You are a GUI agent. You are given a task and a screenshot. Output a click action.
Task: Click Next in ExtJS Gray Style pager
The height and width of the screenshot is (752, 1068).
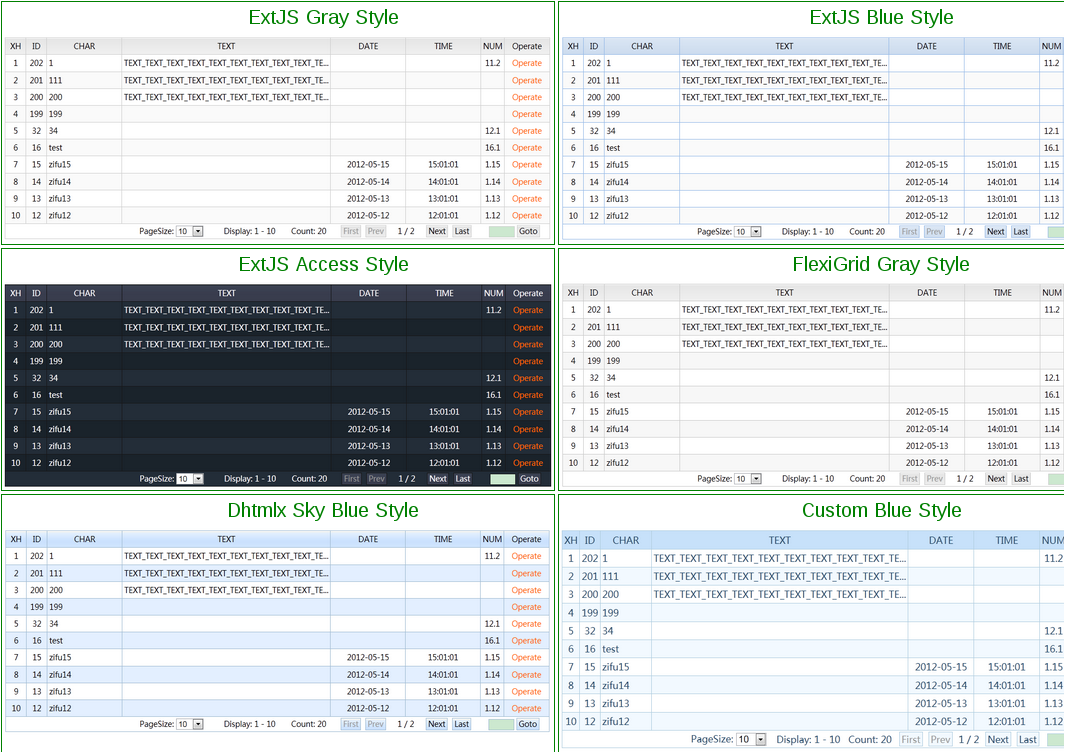point(437,231)
